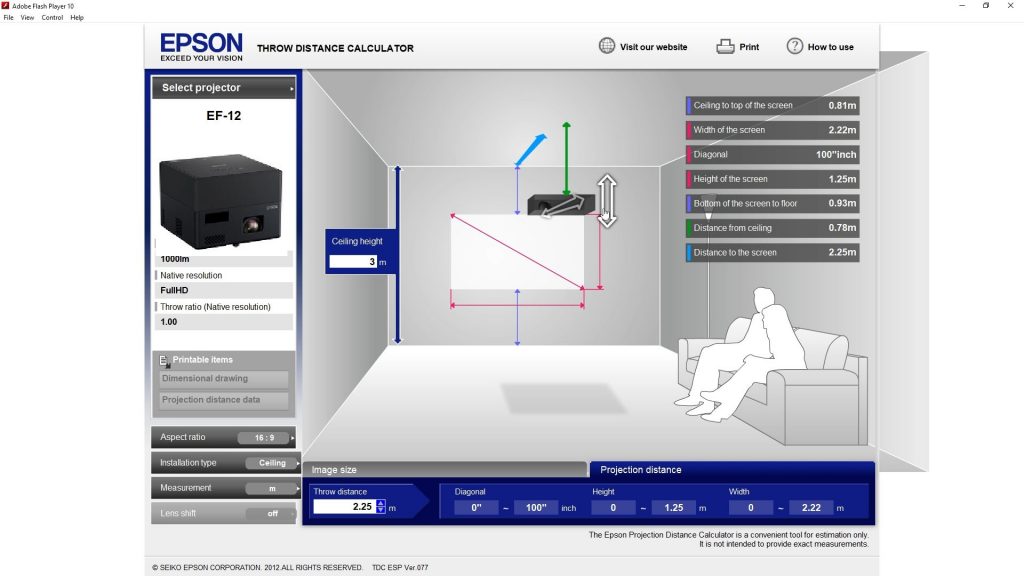This screenshot has height=576, width=1024.
Task: Click the EF-12 projector thumbnail image
Action: click(x=221, y=202)
